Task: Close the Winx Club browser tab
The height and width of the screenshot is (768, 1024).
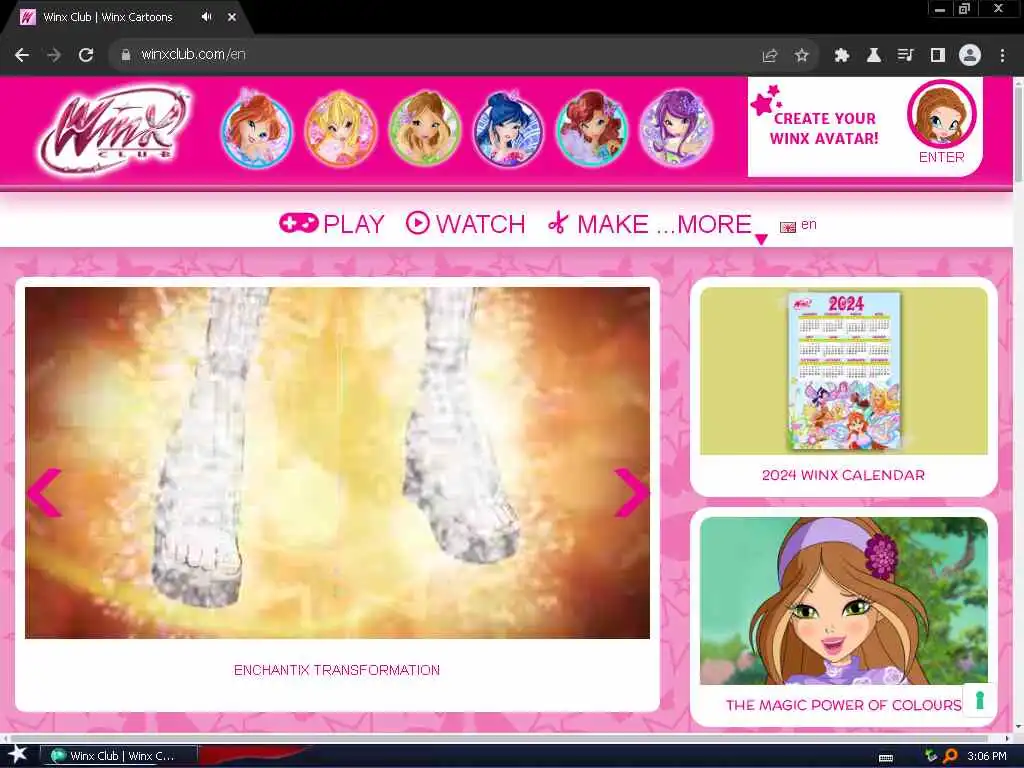Action: pos(232,17)
